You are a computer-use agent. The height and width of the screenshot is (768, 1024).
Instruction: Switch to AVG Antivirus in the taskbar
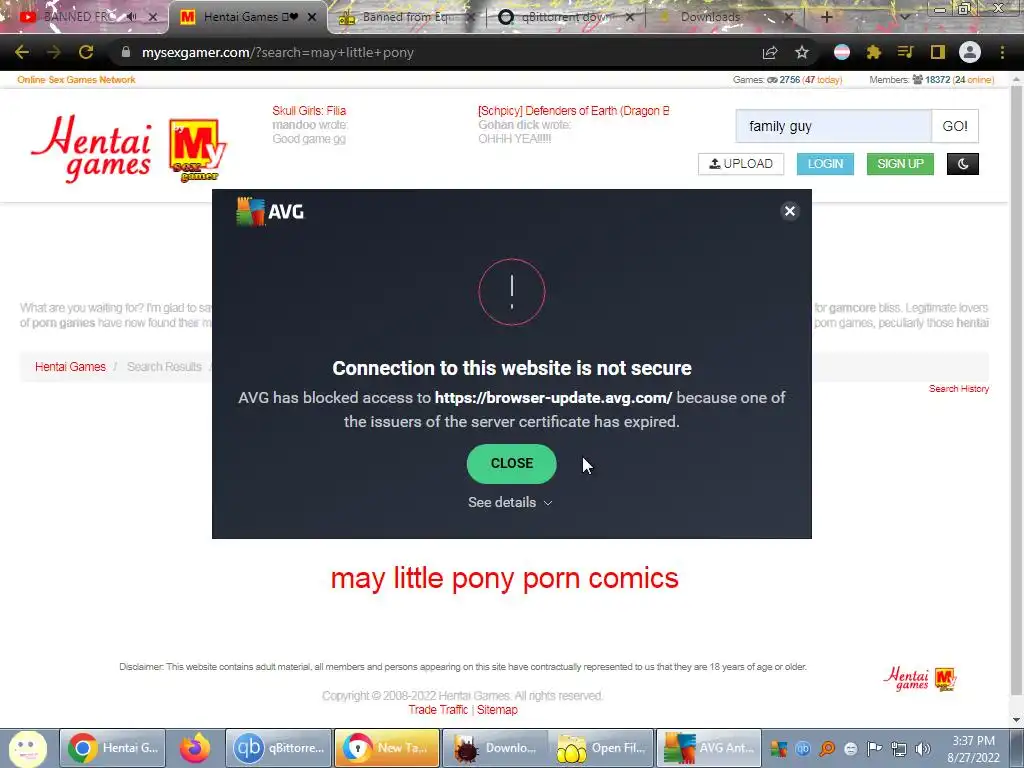click(709, 748)
